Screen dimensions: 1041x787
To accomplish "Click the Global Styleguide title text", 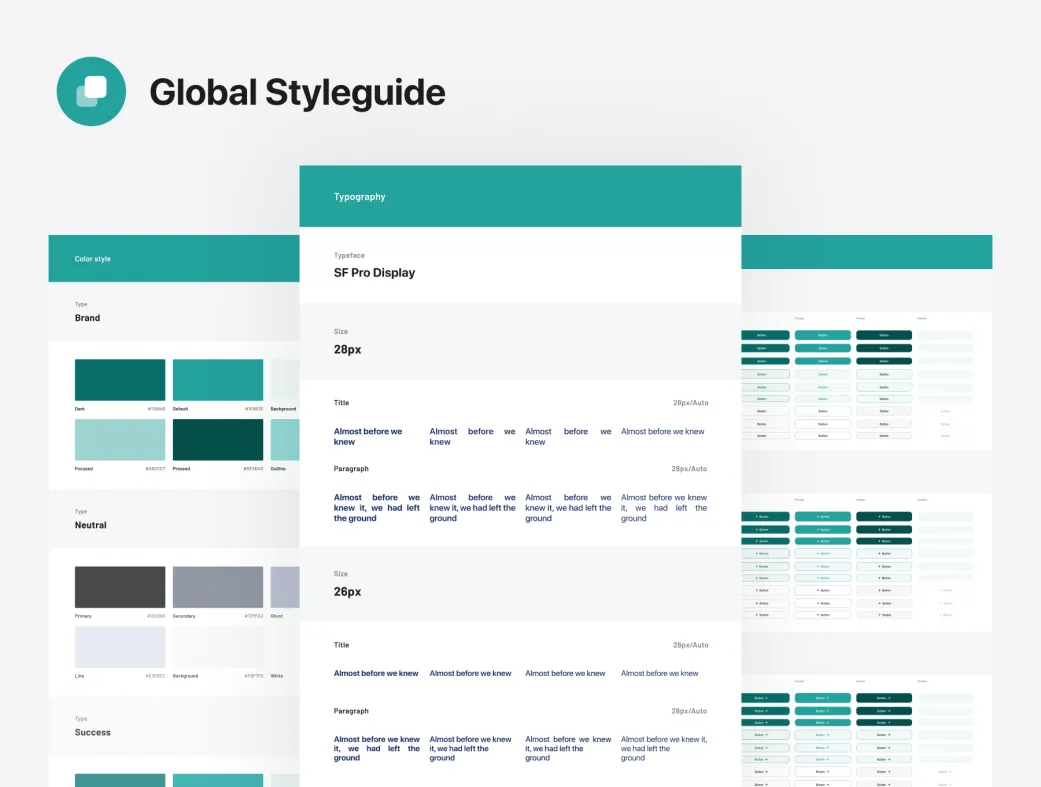I will point(297,93).
